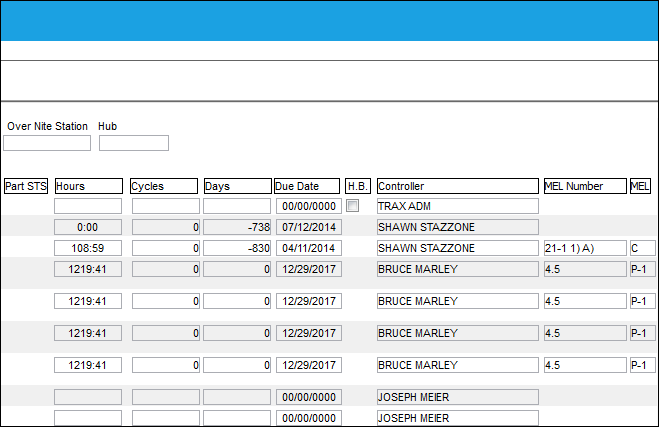Sort by the H.B. column header

point(358,186)
